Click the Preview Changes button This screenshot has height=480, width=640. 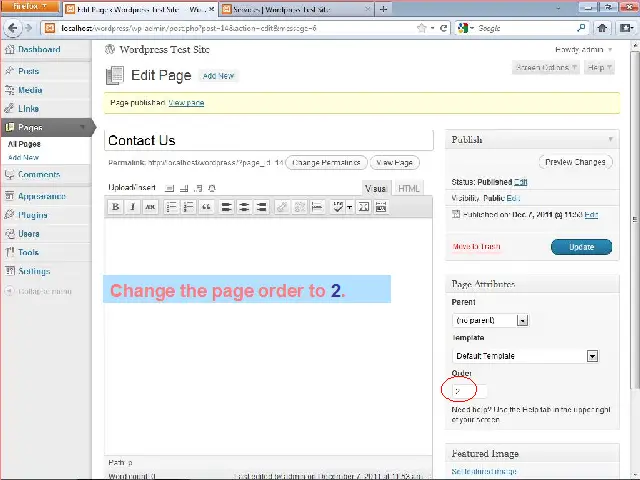click(576, 162)
